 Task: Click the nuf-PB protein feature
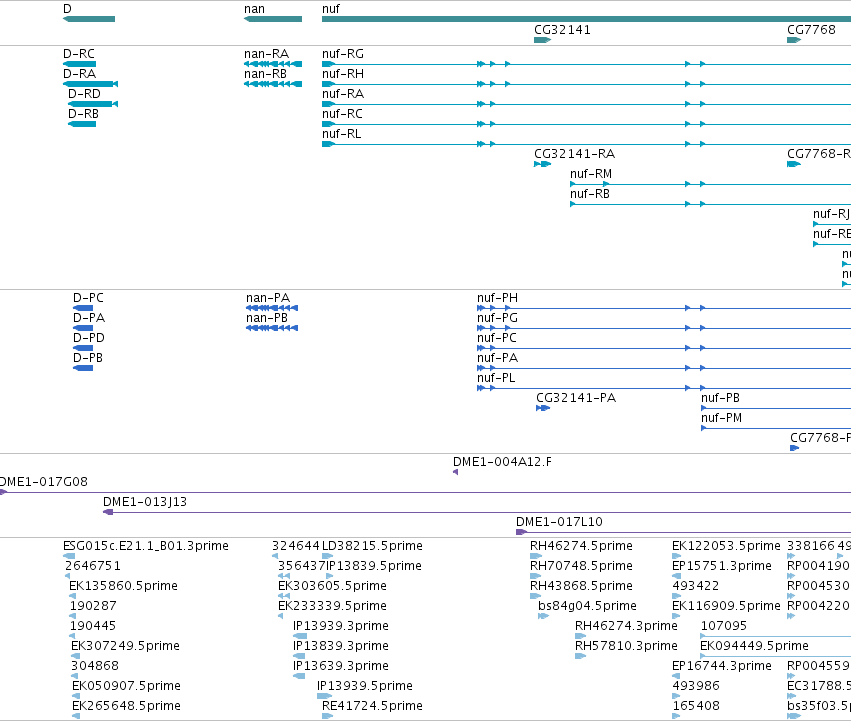pos(776,408)
